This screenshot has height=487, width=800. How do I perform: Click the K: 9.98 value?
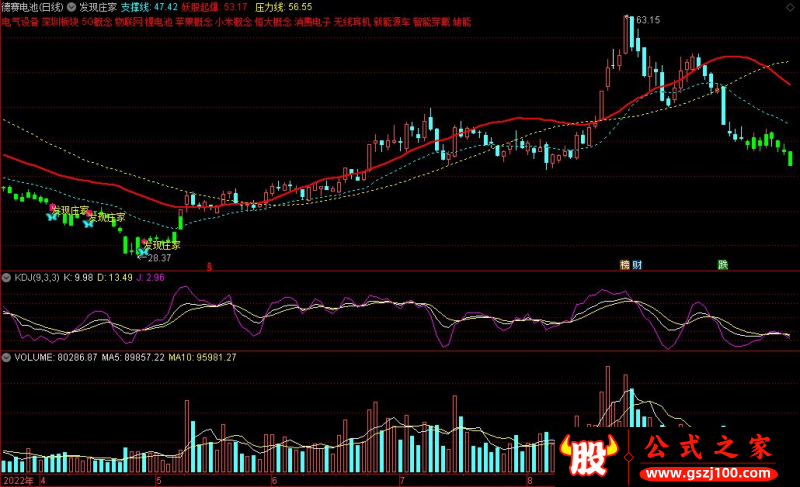pos(78,278)
